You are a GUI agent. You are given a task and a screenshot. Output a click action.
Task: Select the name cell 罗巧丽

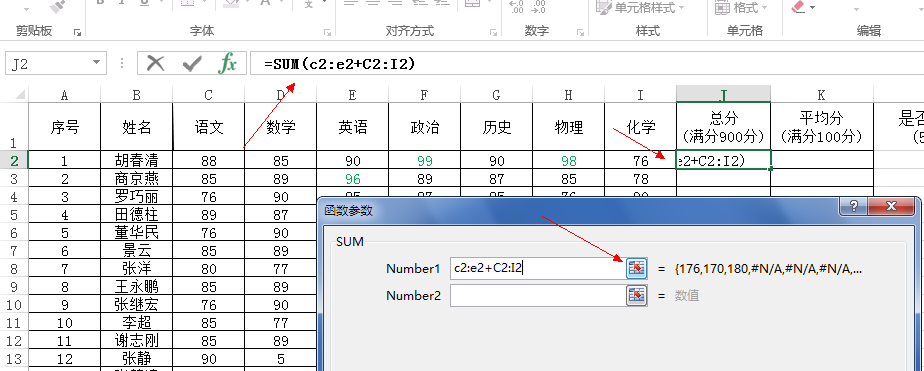(137, 197)
